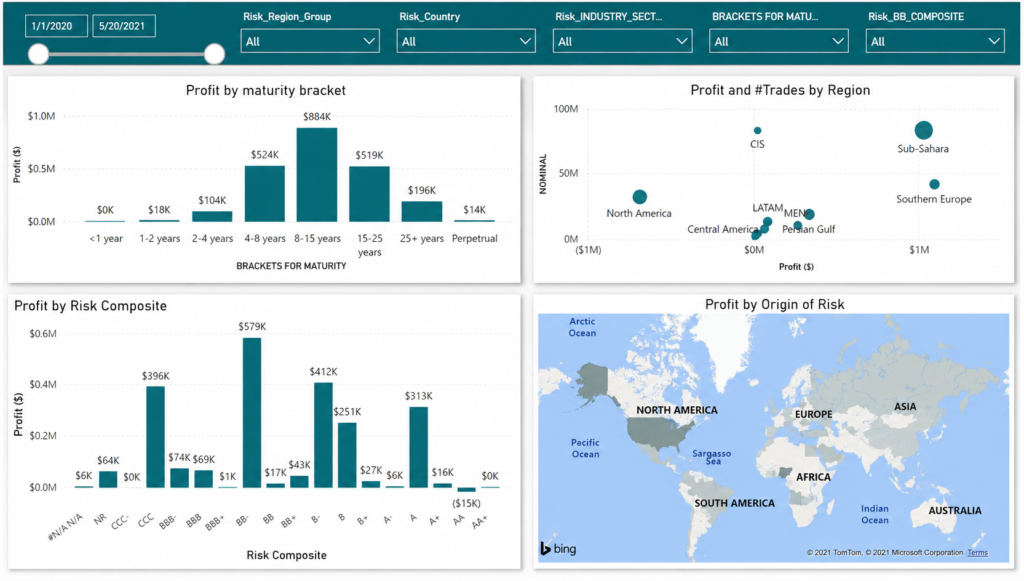Image resolution: width=1024 pixels, height=581 pixels.
Task: Click the left date slider handle
Action: (x=39, y=54)
